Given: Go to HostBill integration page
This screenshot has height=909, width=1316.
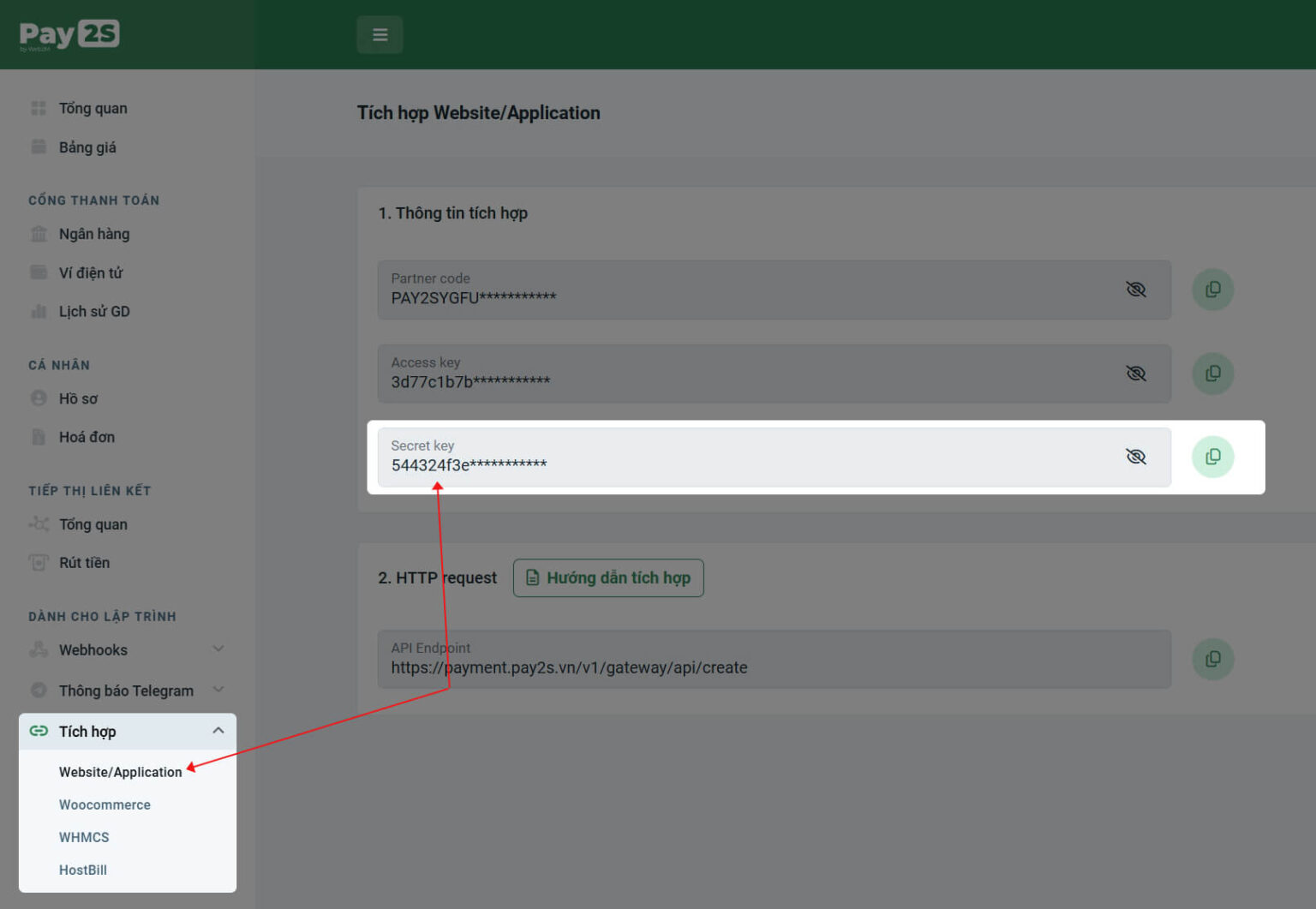Looking at the screenshot, I should tap(83, 870).
